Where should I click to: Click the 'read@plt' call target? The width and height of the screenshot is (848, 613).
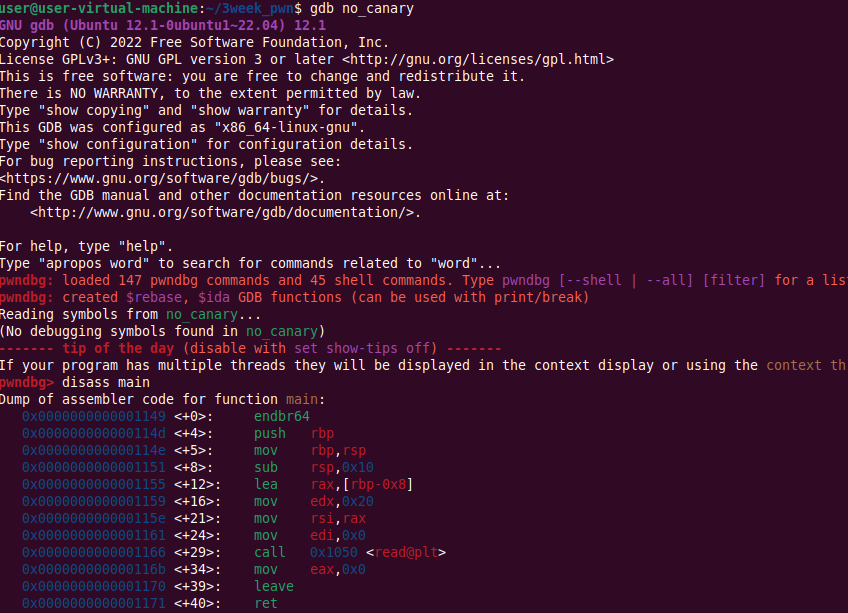406,552
